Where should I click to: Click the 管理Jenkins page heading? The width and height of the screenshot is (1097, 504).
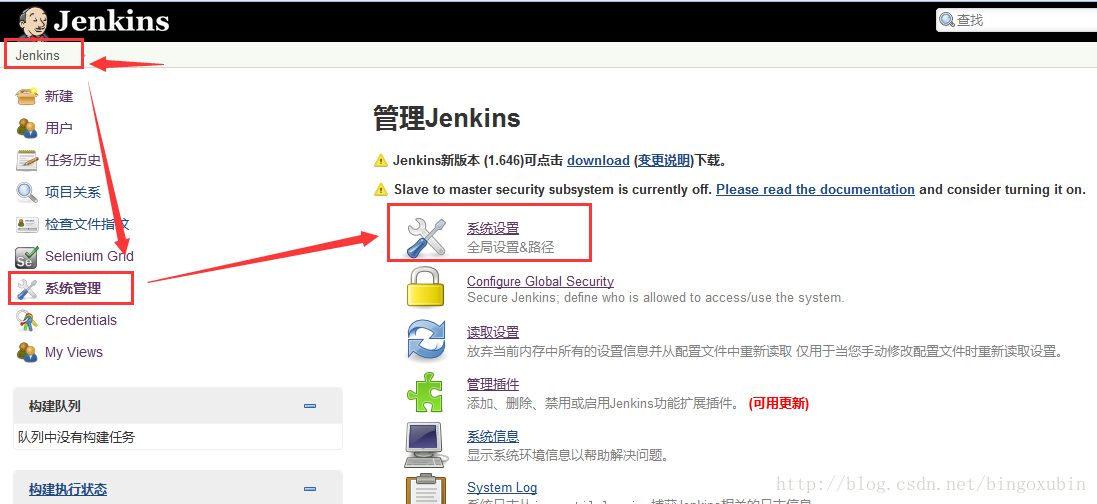click(x=447, y=118)
